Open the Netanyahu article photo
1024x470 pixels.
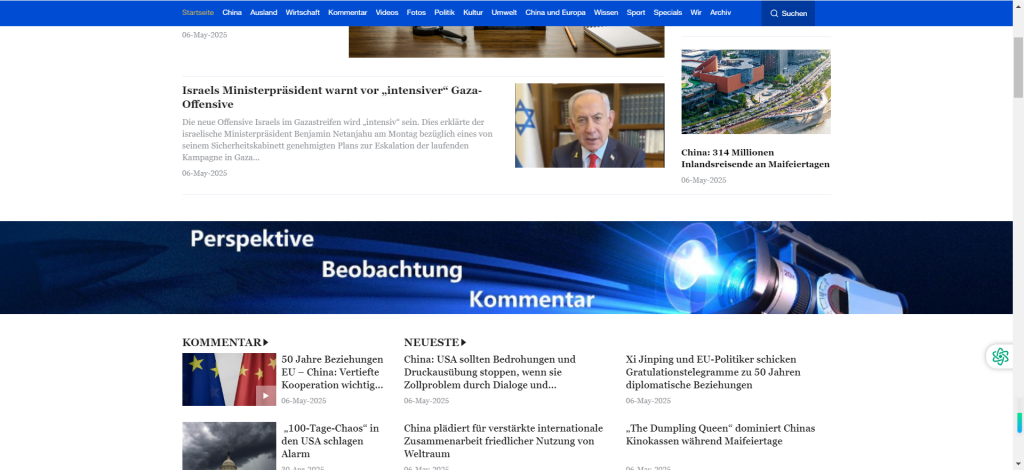(589, 125)
